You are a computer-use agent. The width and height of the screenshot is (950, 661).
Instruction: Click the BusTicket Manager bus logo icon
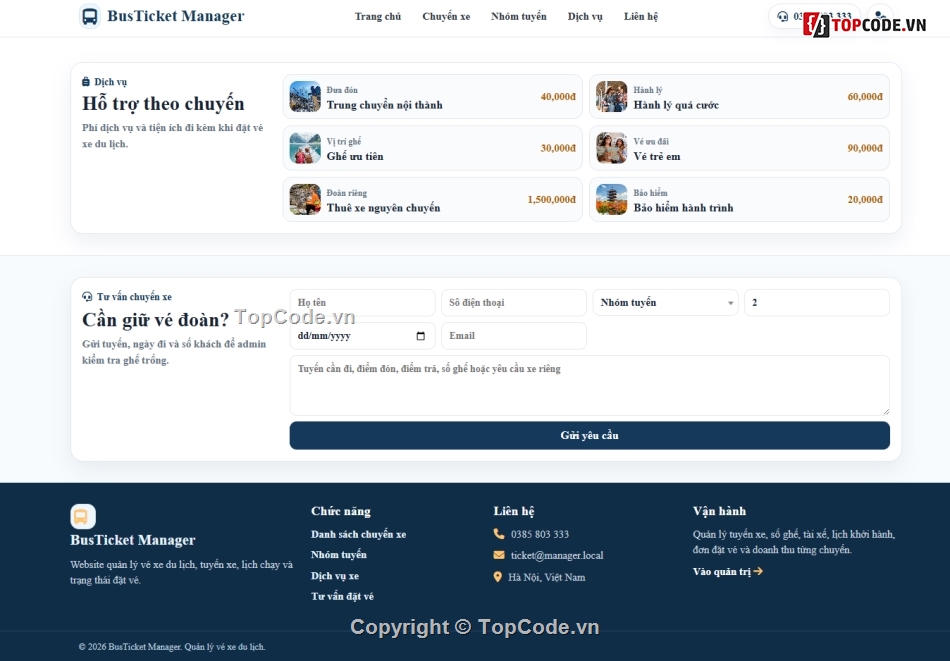tap(90, 16)
